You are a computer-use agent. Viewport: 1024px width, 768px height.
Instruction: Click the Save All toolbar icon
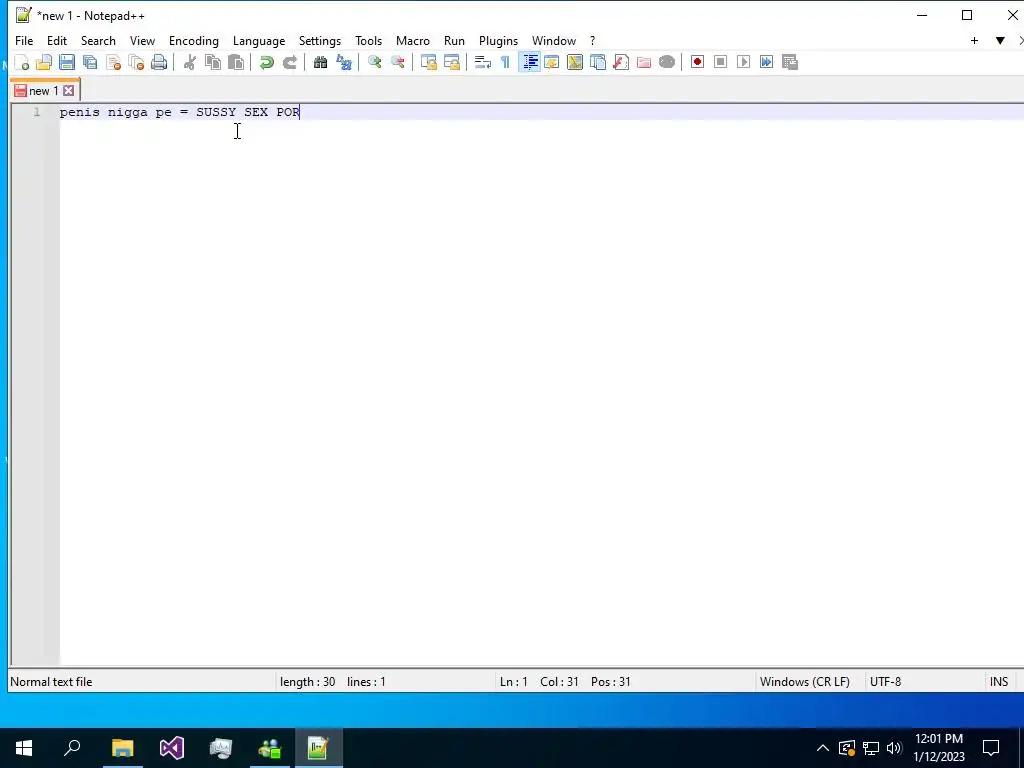[x=90, y=62]
